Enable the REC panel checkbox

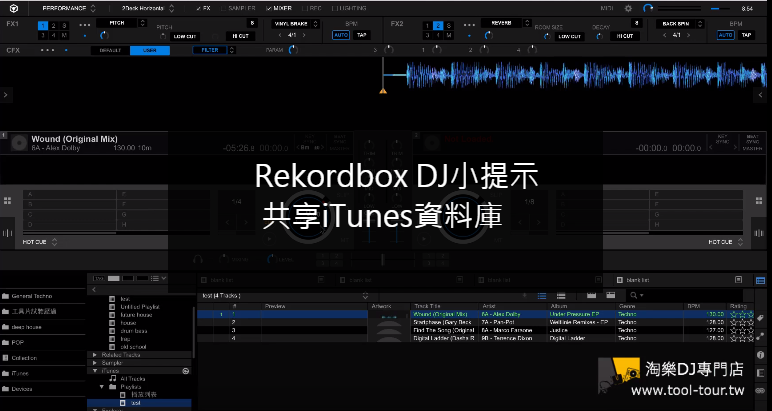click(304, 8)
